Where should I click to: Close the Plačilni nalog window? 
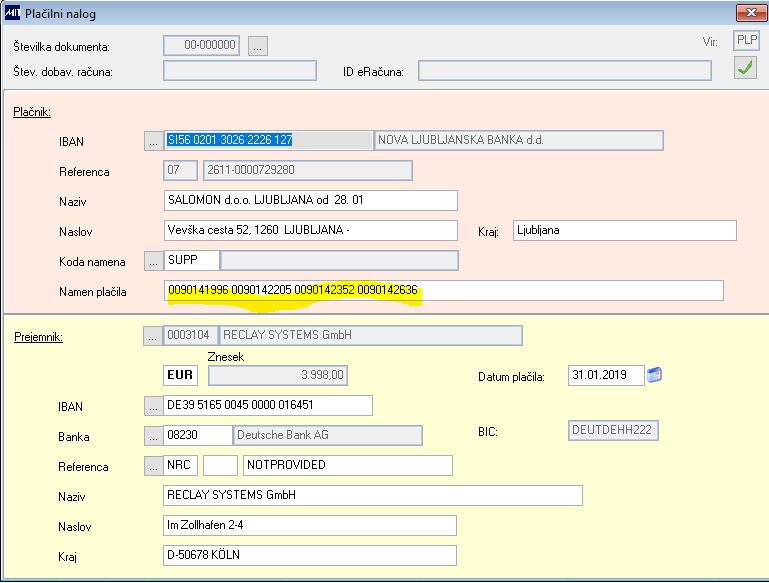[751, 13]
